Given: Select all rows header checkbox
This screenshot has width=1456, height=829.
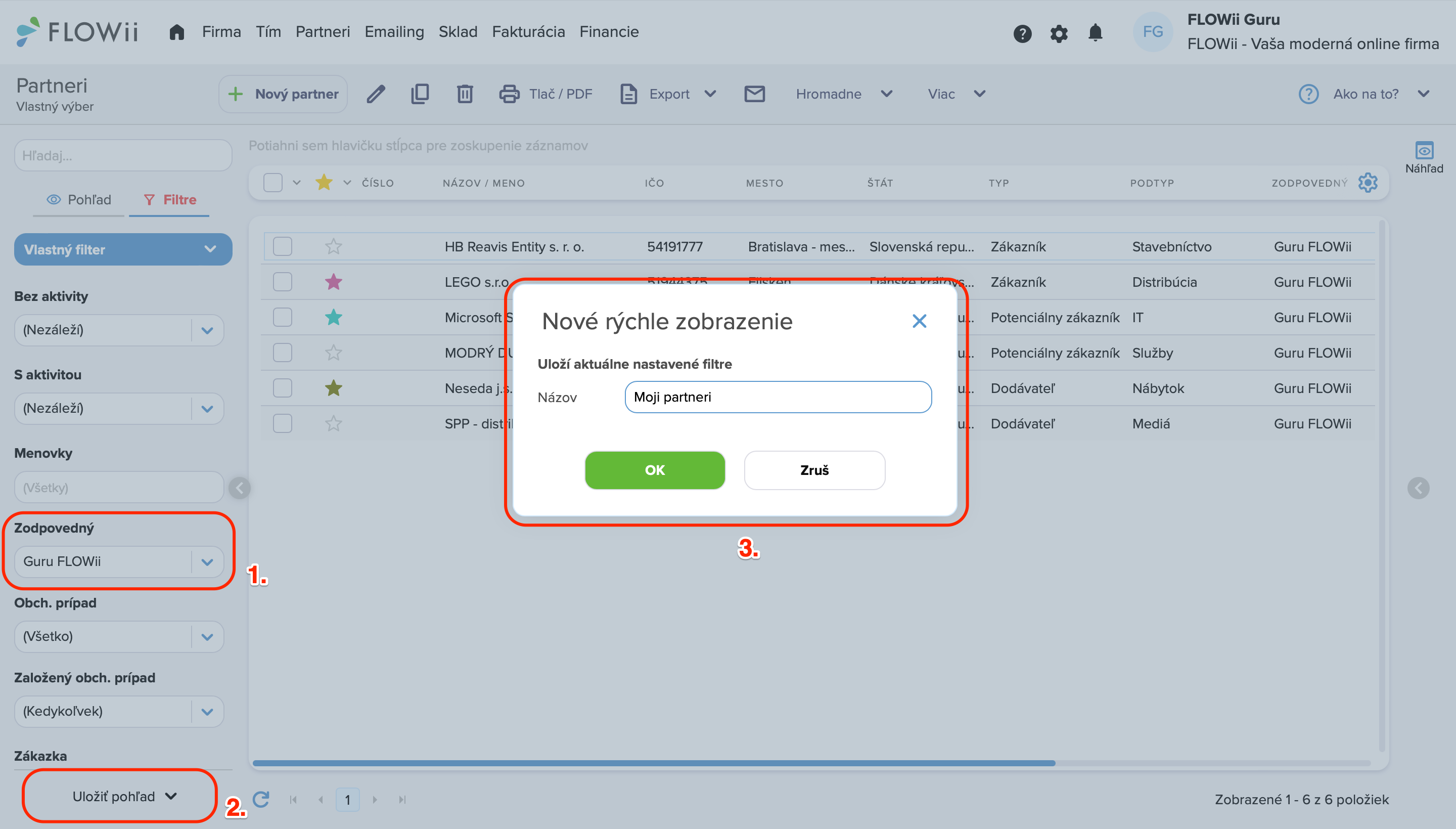Looking at the screenshot, I should click(x=273, y=183).
